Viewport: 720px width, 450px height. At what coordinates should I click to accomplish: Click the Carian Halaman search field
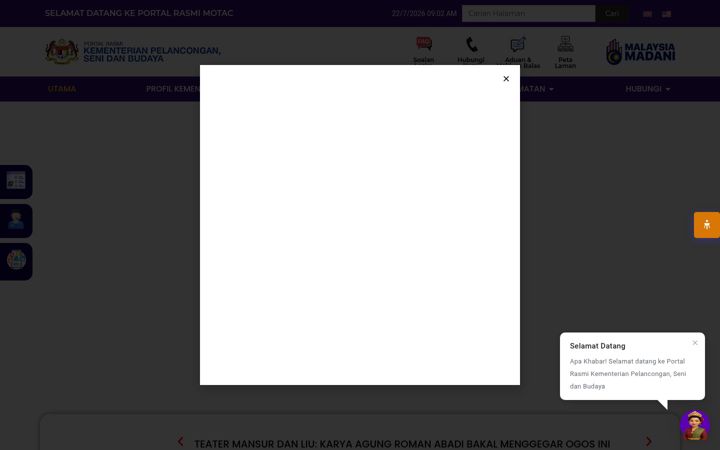click(529, 13)
